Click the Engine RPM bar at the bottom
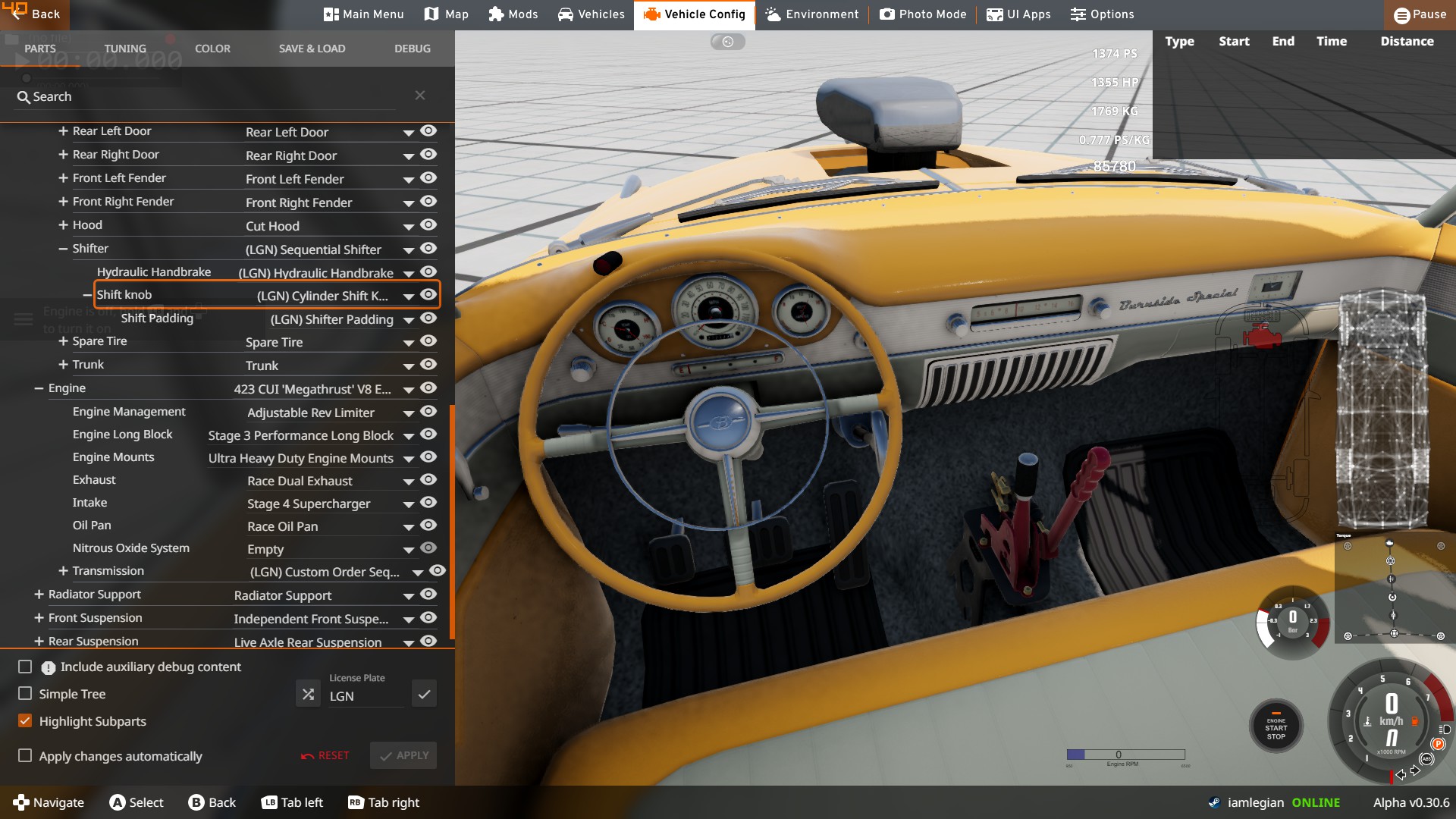1456x819 pixels. (x=1125, y=755)
